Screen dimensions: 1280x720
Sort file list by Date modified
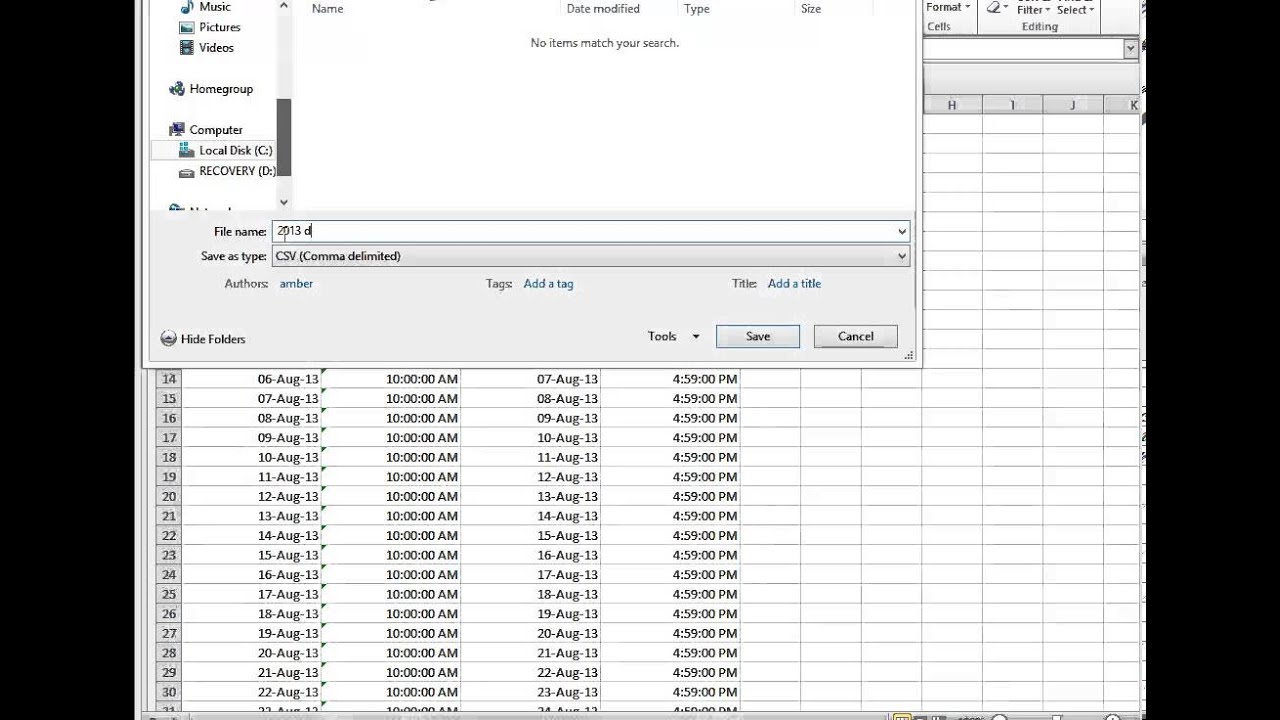click(x=604, y=9)
